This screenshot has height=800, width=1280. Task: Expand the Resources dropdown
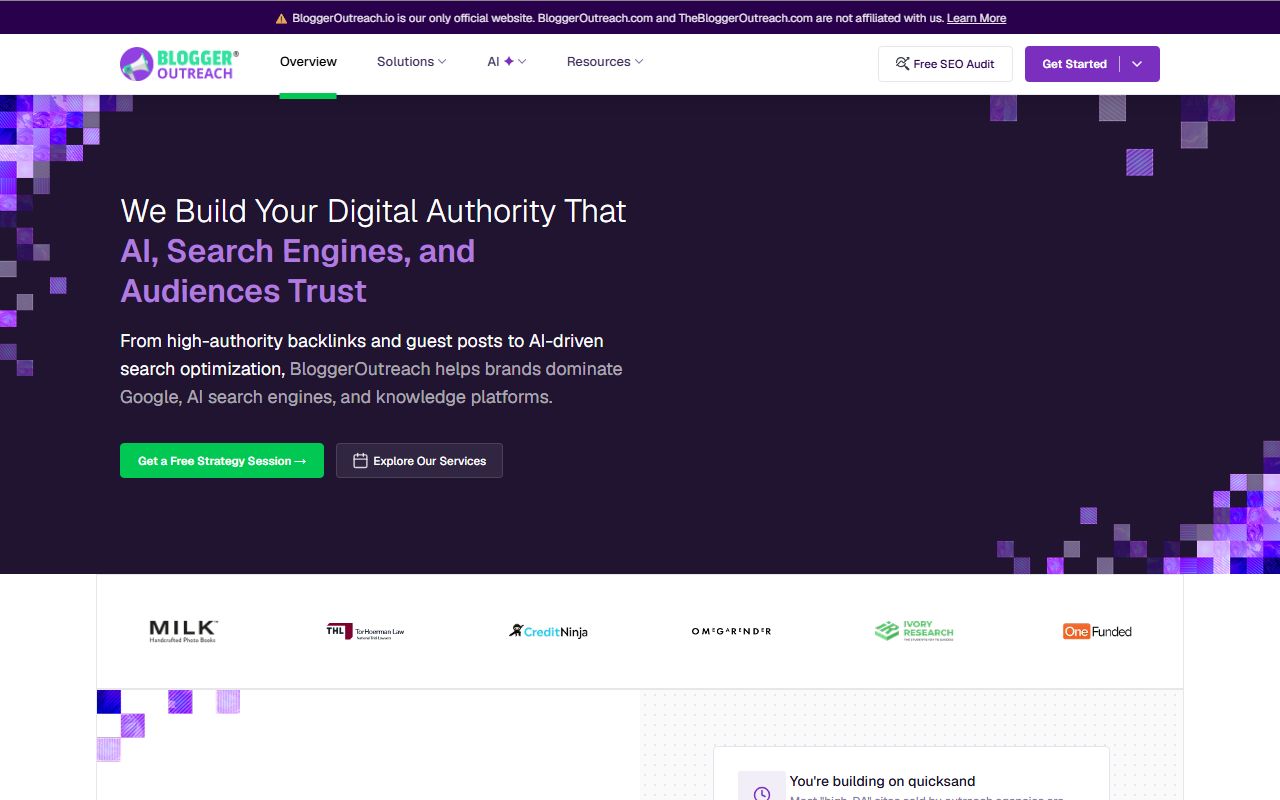(605, 62)
